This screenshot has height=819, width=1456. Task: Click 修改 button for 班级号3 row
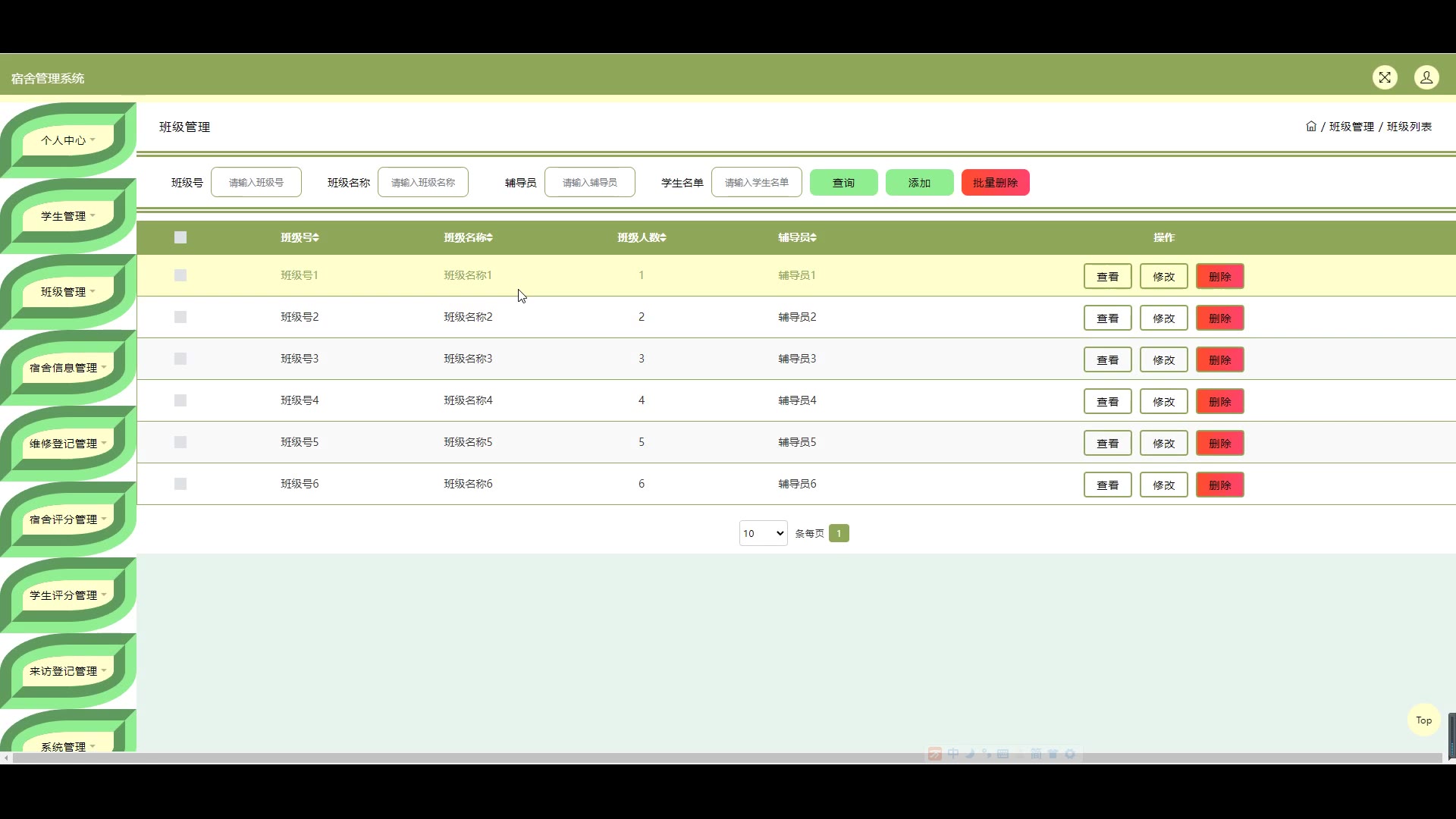tap(1163, 360)
